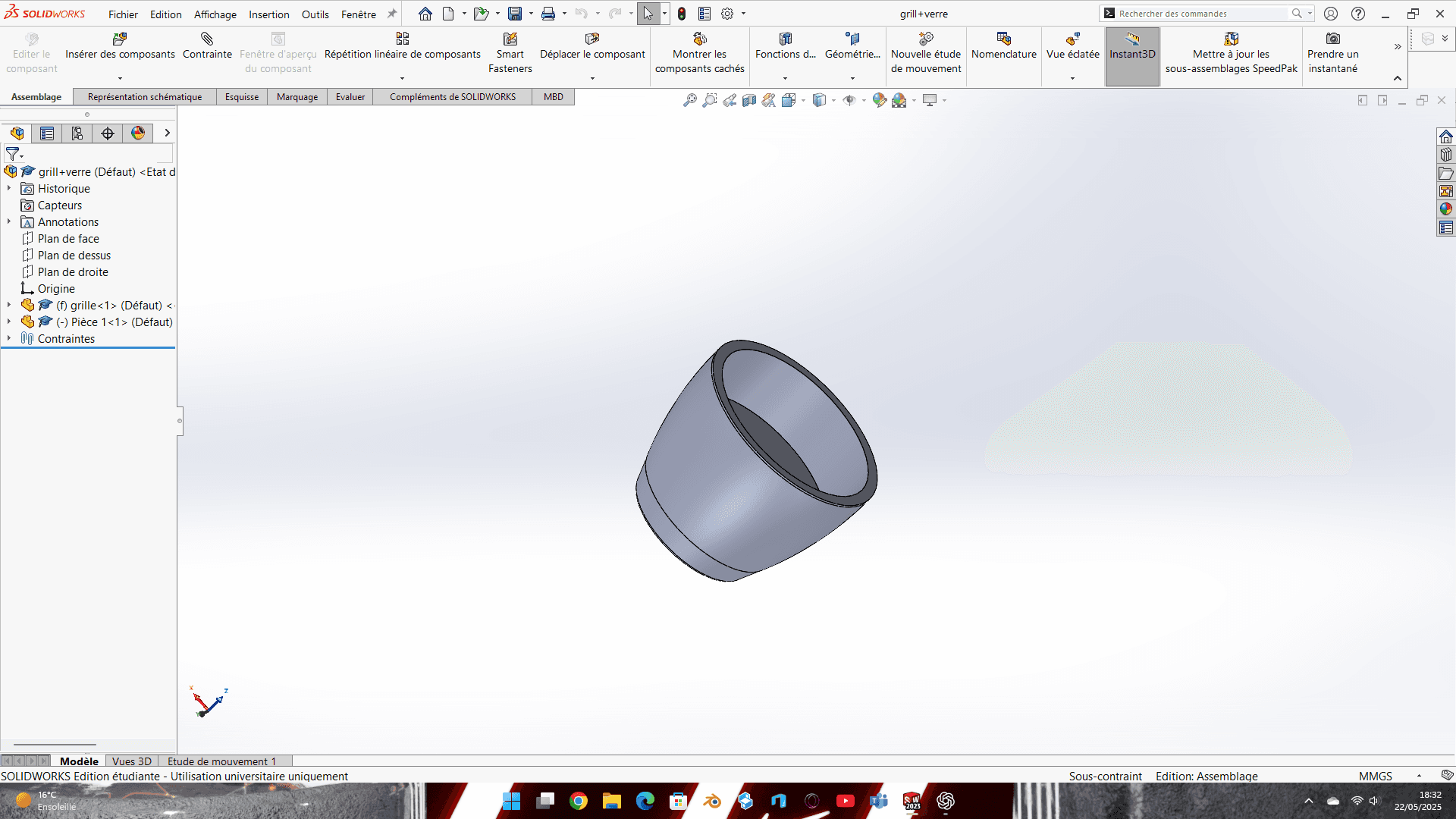Viewport: 1456px width, 819px height.
Task: Open the DisplayManager color sphere tab
Action: pos(138,133)
